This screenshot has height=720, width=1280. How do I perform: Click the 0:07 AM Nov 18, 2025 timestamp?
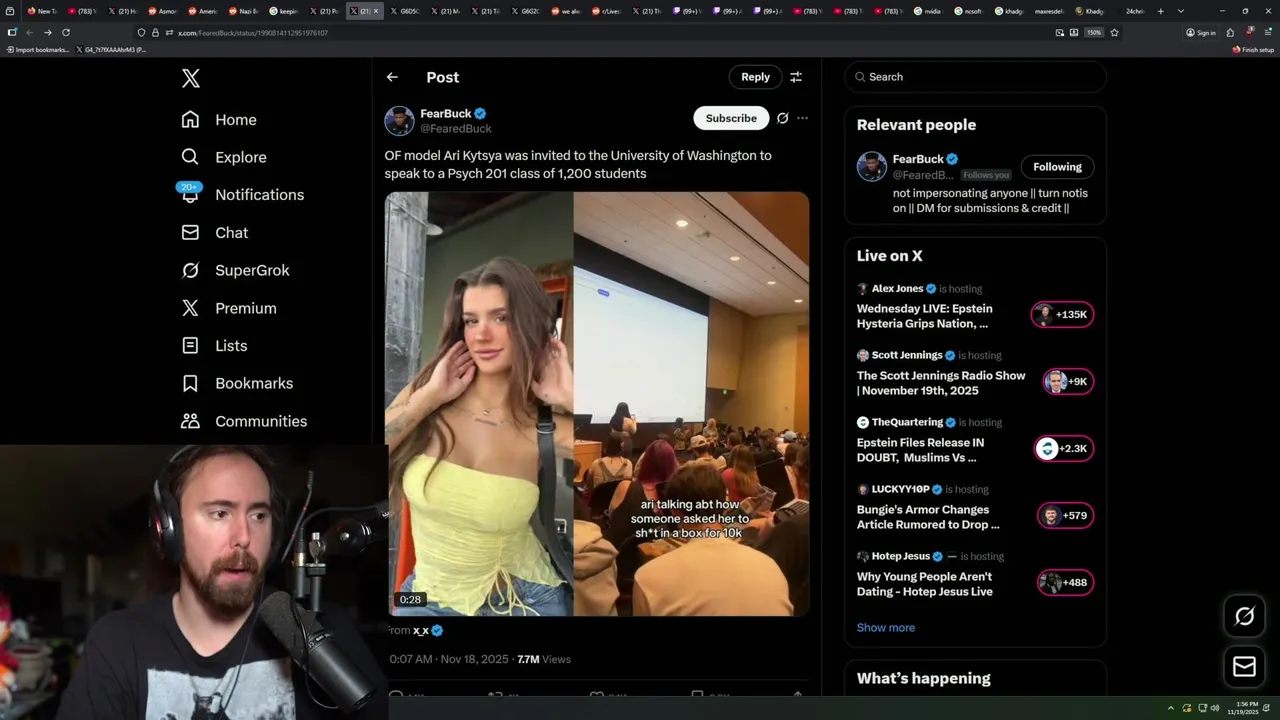449,659
